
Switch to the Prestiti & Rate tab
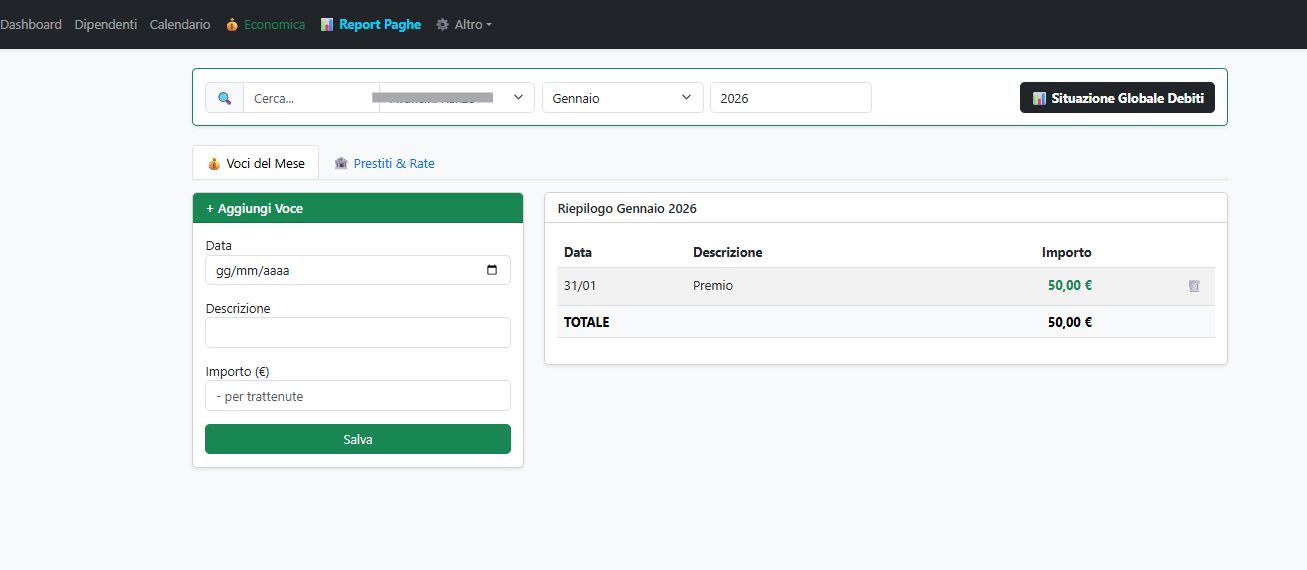384,163
